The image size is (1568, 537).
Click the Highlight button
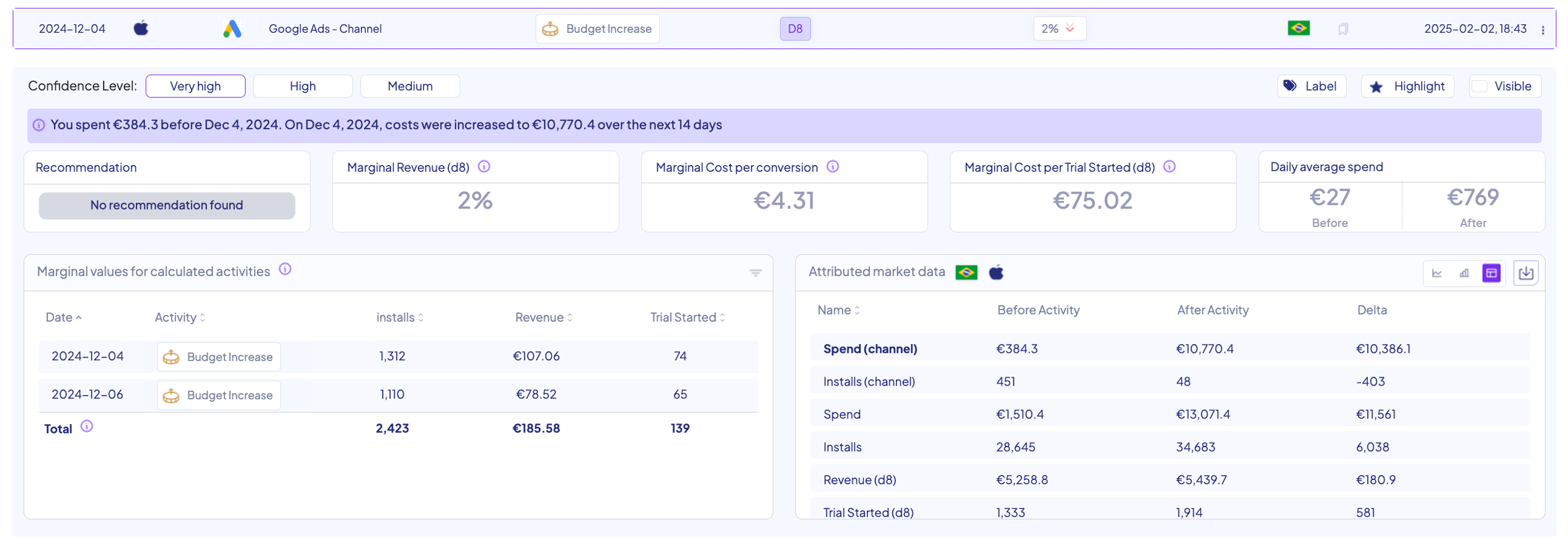click(1407, 86)
